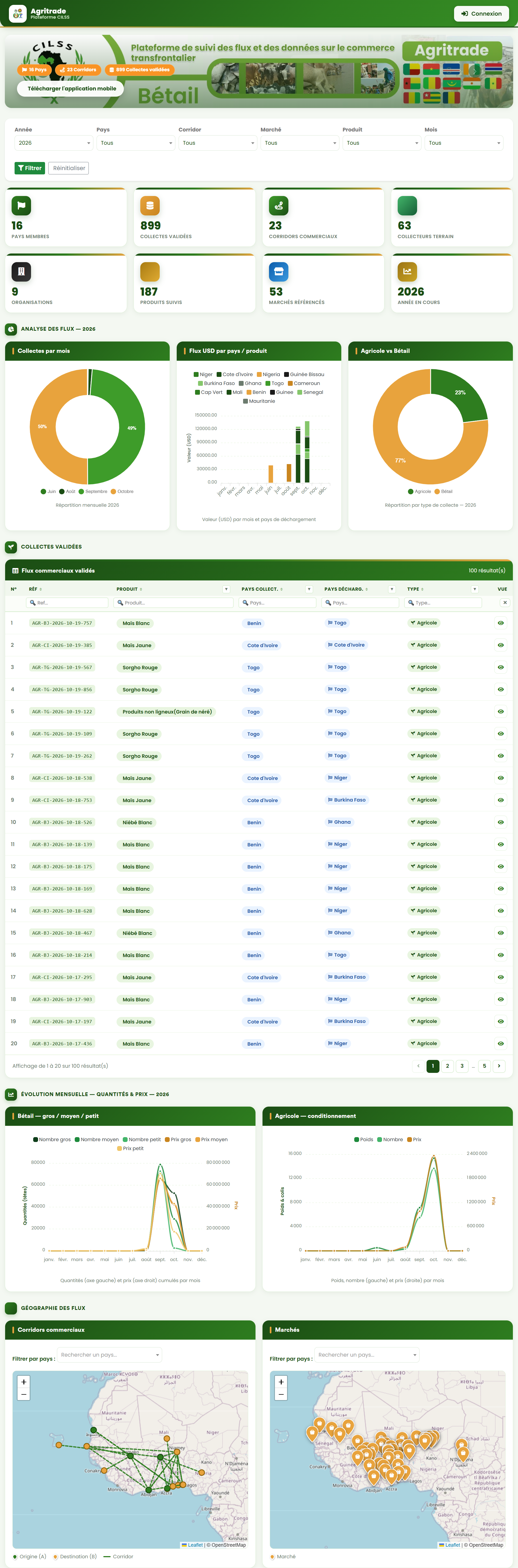
Task: Open the Corridor filter dropdown
Action: 218,143
